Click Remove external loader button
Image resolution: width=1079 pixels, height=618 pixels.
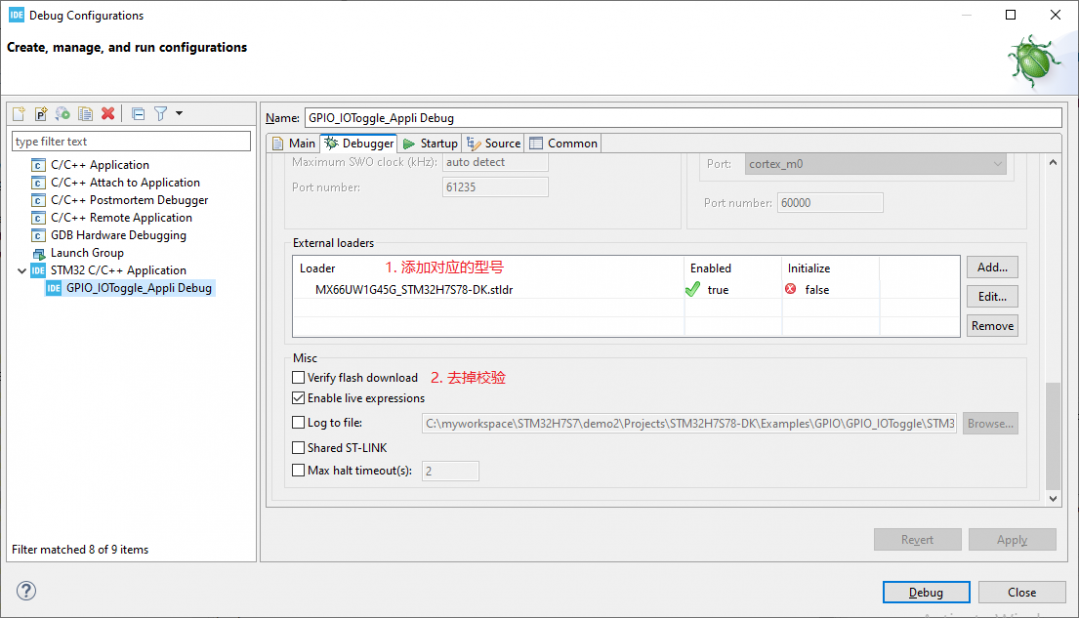[x=992, y=326]
